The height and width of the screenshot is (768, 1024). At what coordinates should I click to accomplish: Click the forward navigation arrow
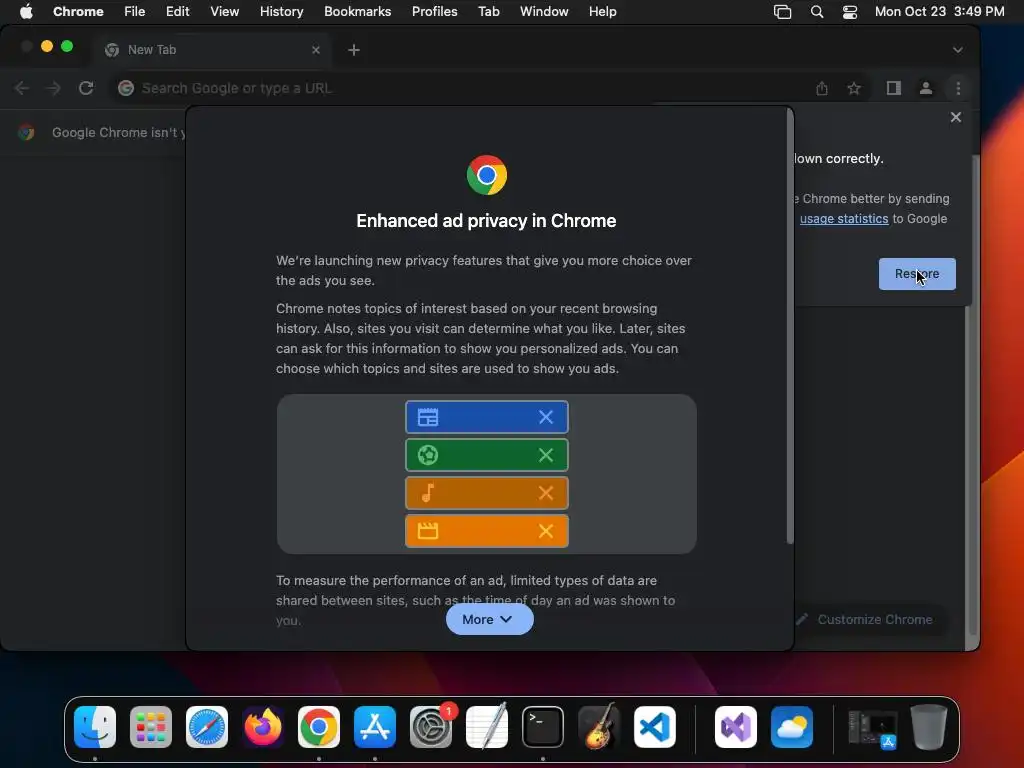click(54, 88)
